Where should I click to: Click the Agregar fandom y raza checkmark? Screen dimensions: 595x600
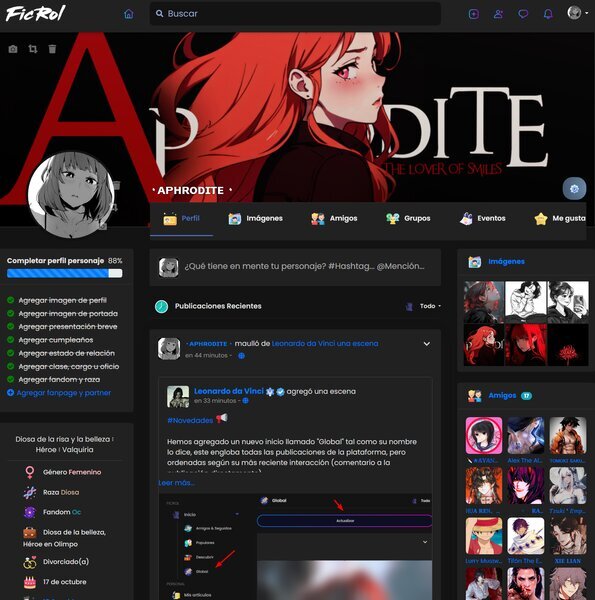pos(11,379)
